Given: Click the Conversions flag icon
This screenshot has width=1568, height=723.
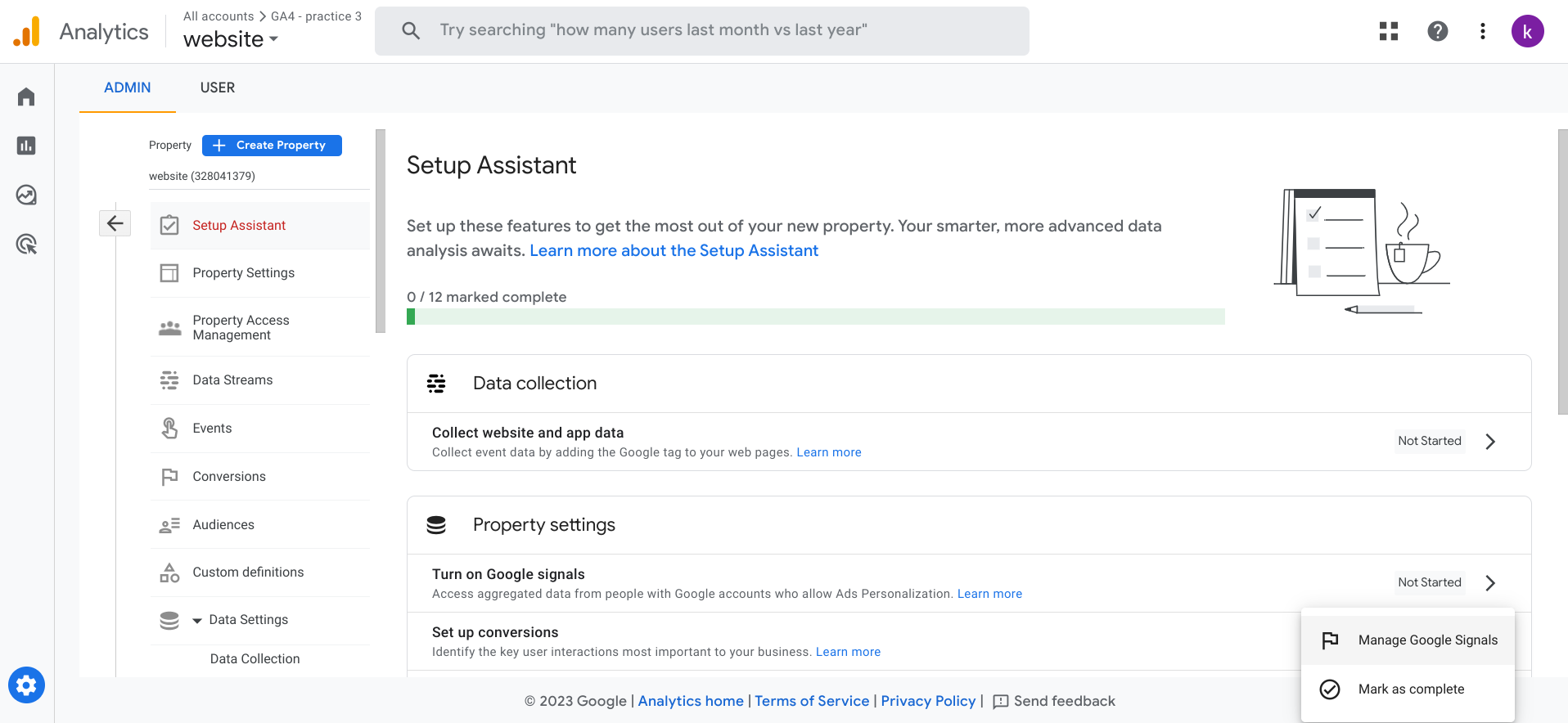Looking at the screenshot, I should pyautogui.click(x=169, y=476).
